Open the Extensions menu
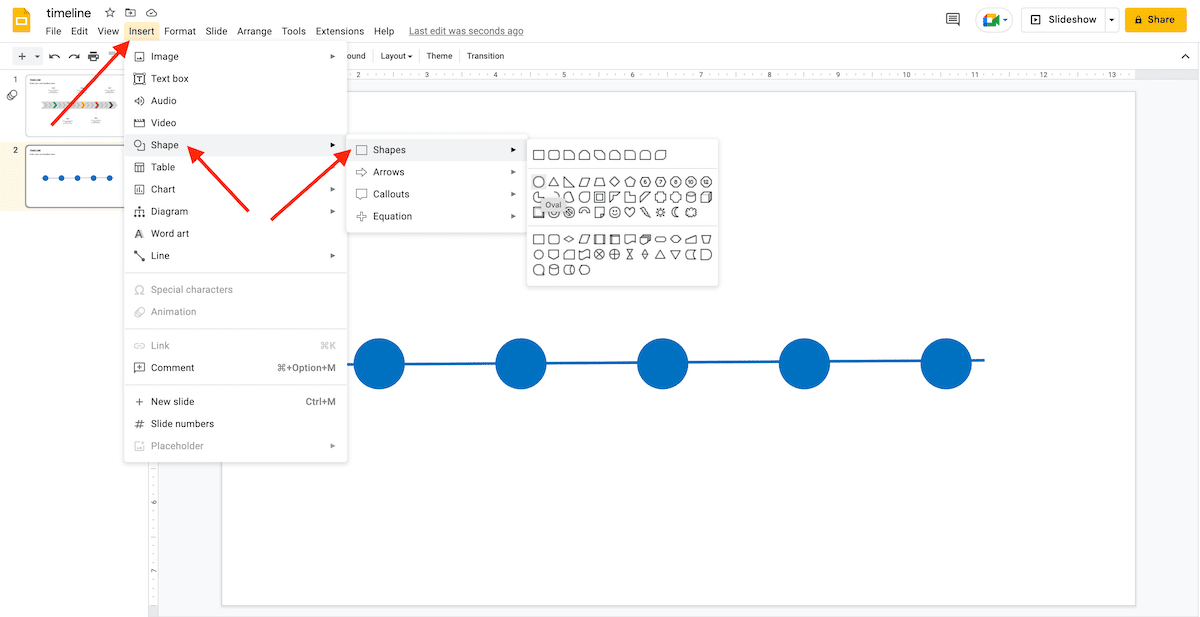The image size is (1200, 617). click(x=340, y=31)
